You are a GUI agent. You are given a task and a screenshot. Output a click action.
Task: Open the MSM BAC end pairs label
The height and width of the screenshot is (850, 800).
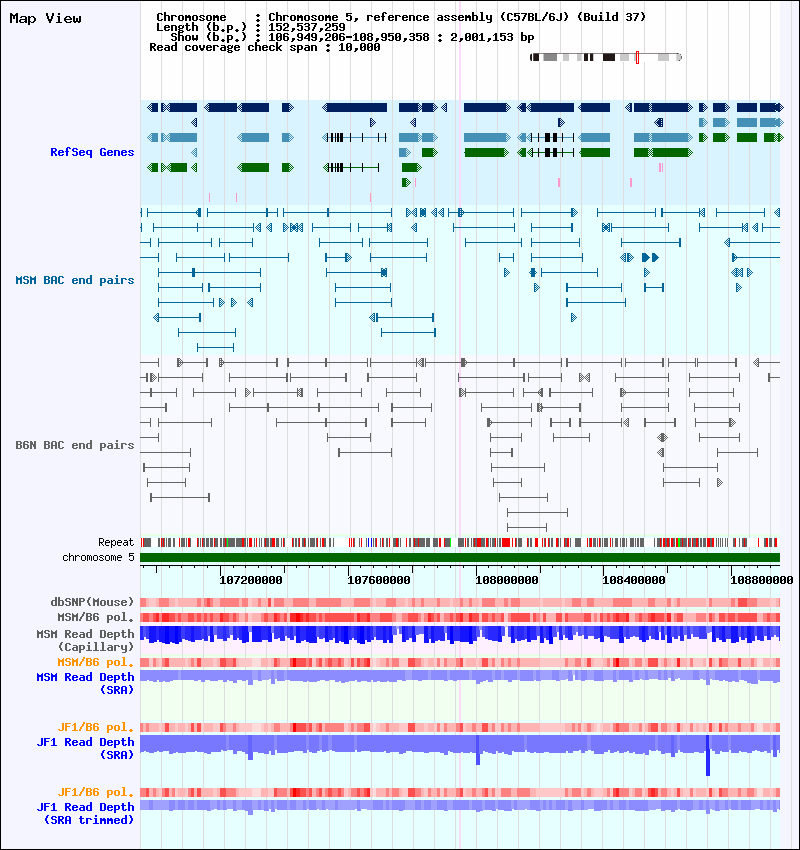click(x=75, y=280)
